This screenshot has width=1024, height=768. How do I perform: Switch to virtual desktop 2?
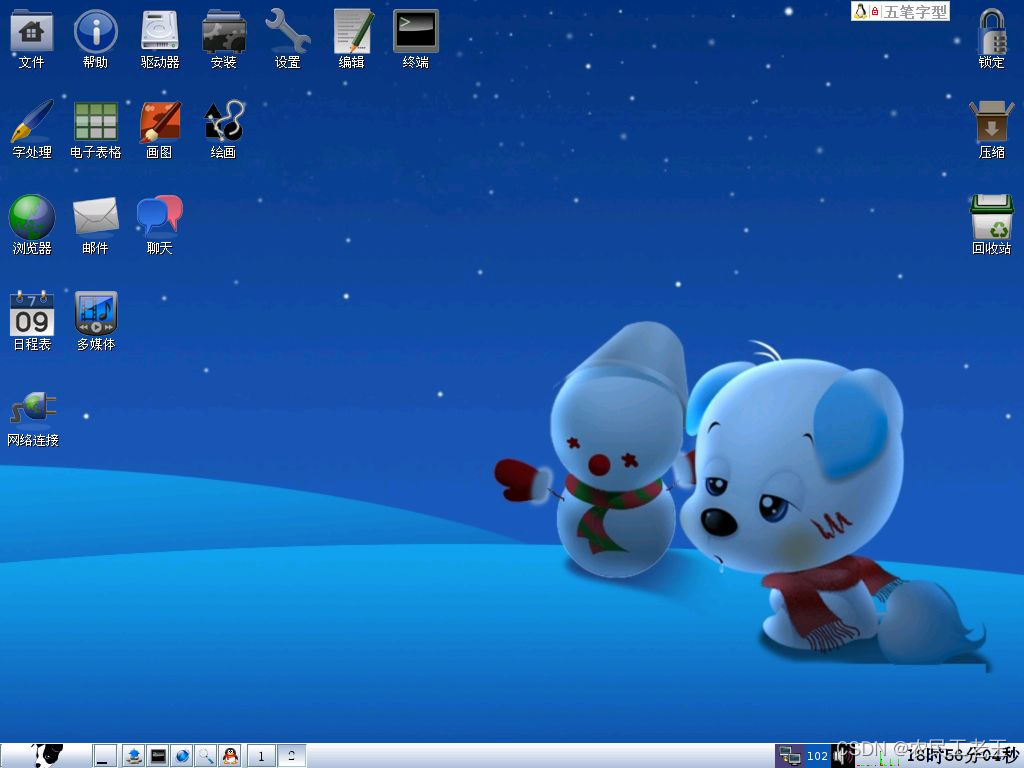[291, 756]
